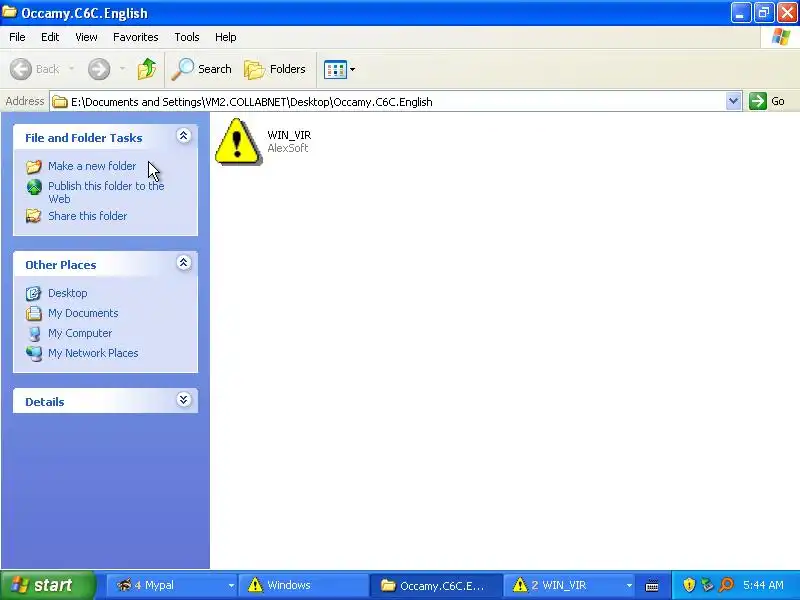Open the Back history dropdown arrow

tap(71, 69)
